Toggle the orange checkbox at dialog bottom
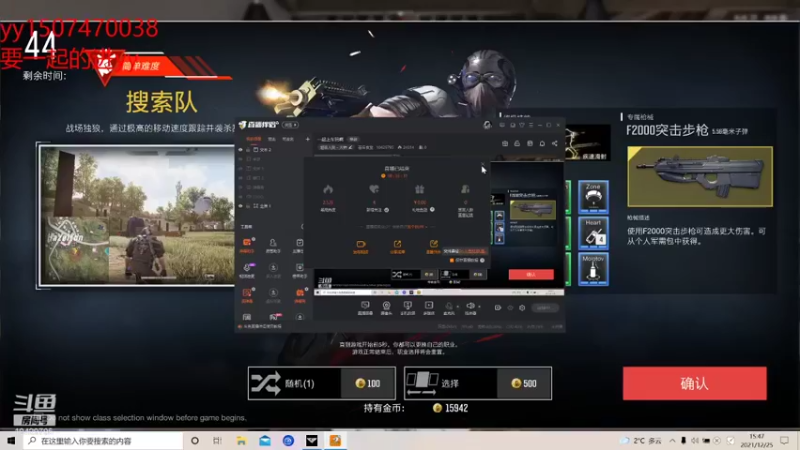 tap(452, 260)
